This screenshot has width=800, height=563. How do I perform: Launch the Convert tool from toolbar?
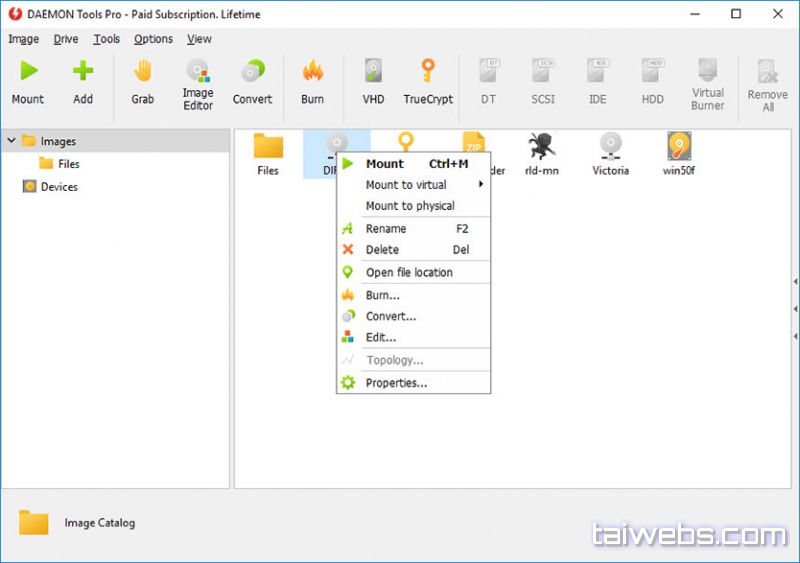click(252, 82)
